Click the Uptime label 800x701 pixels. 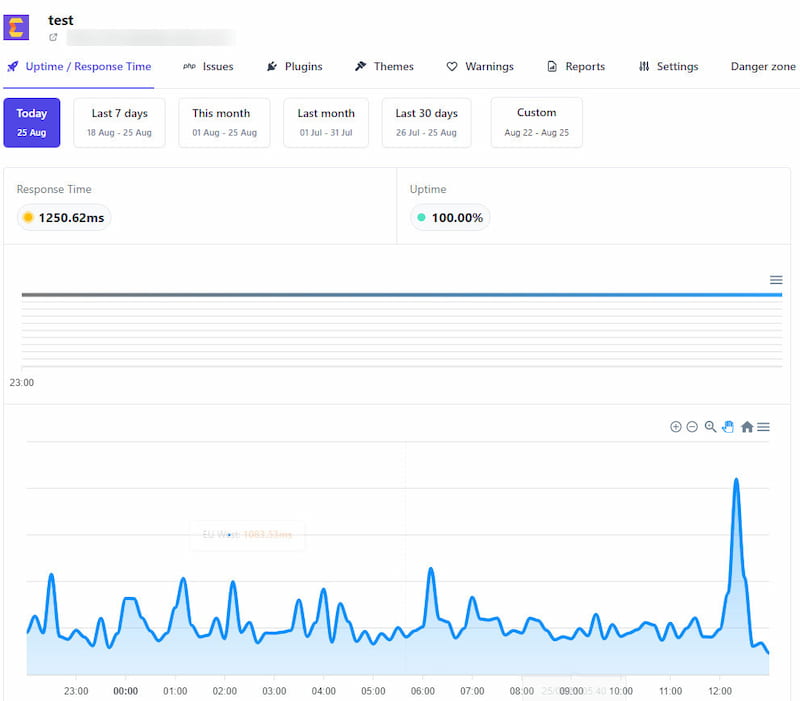[x=428, y=189]
